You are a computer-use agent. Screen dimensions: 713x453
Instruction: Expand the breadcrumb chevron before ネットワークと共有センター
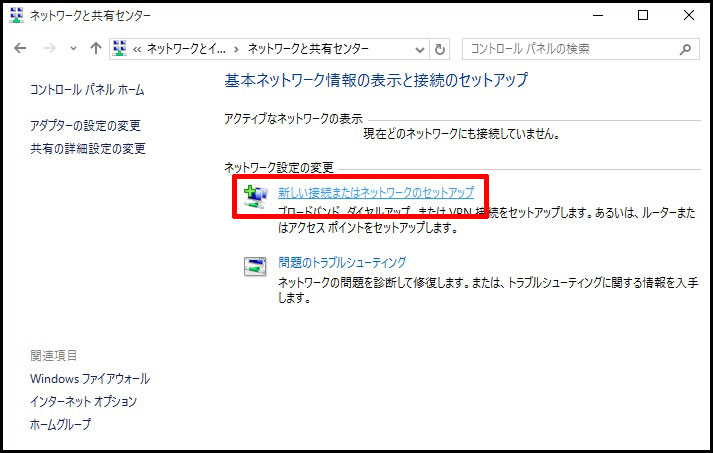point(237,48)
